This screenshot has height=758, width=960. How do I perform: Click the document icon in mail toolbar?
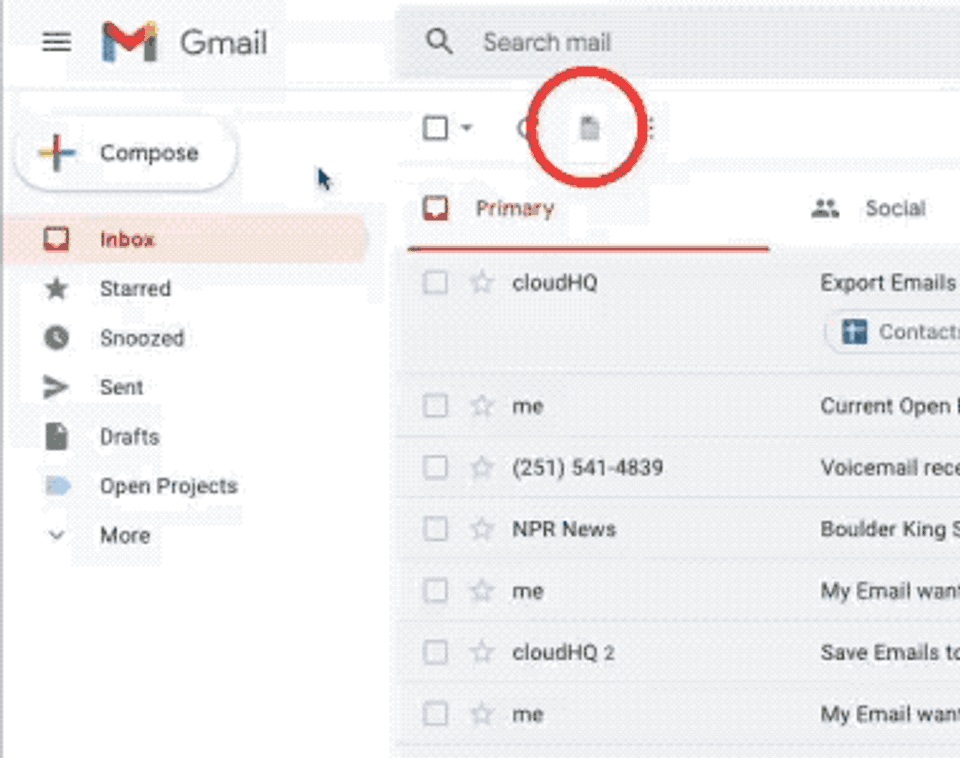point(590,129)
